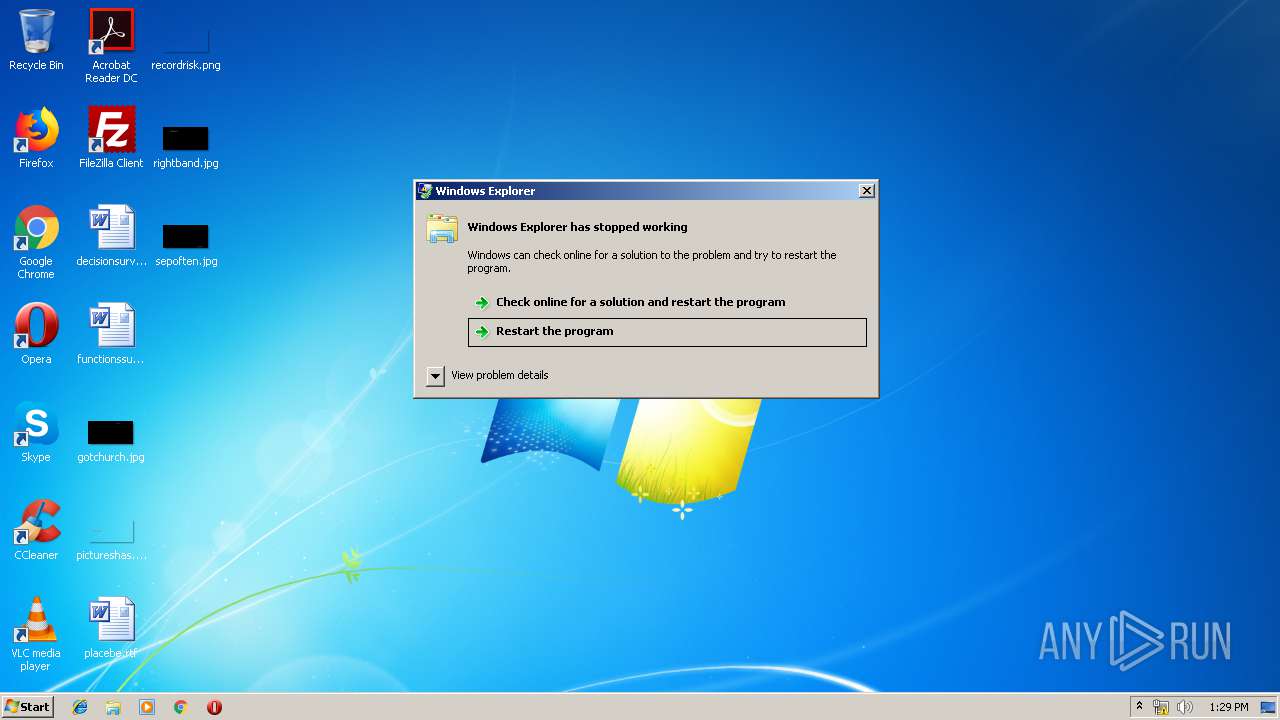This screenshot has width=1280, height=720.
Task: Select the placebe.rtf document icon
Action: [111, 628]
